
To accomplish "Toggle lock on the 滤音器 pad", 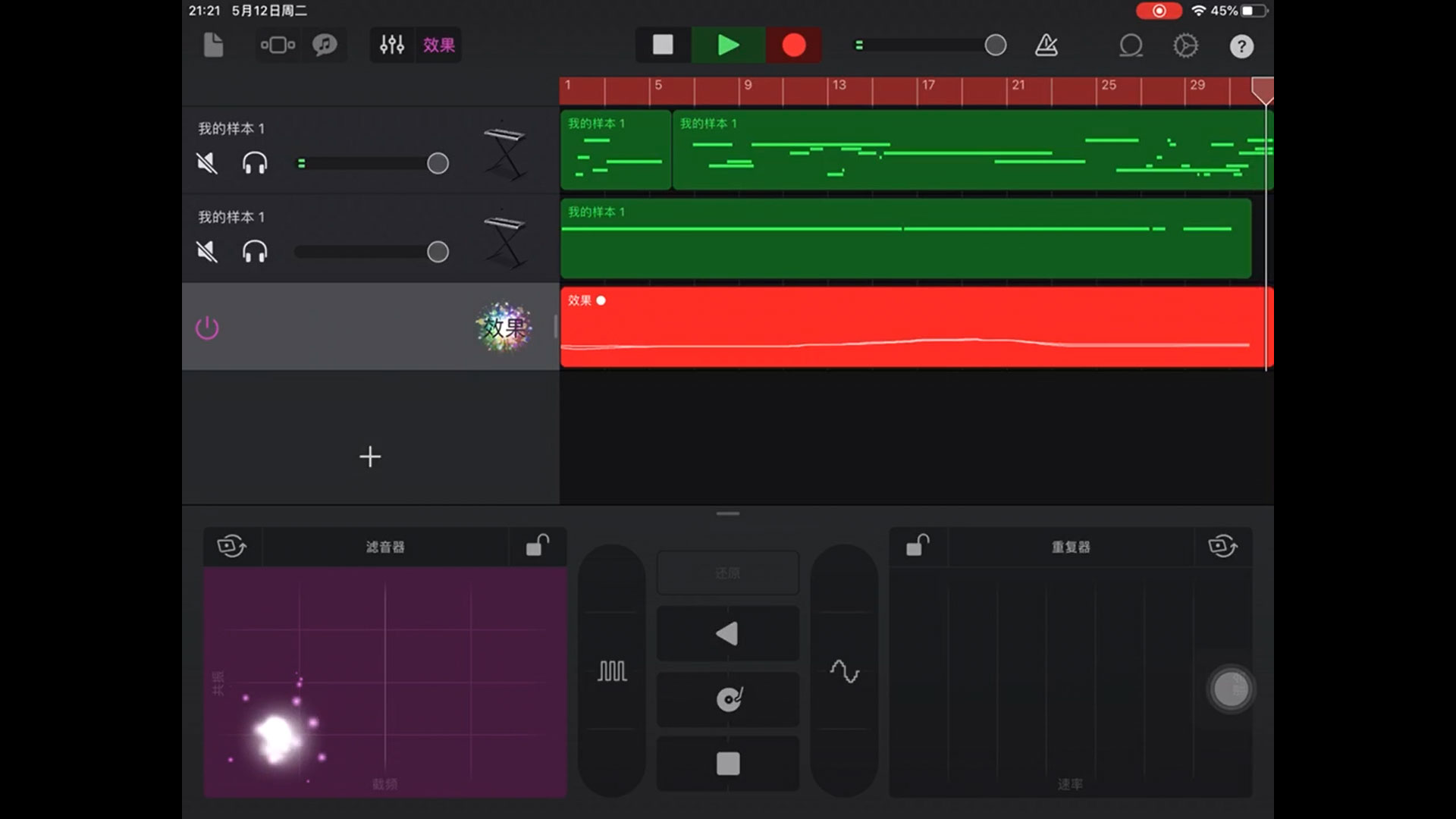I will coord(538,546).
